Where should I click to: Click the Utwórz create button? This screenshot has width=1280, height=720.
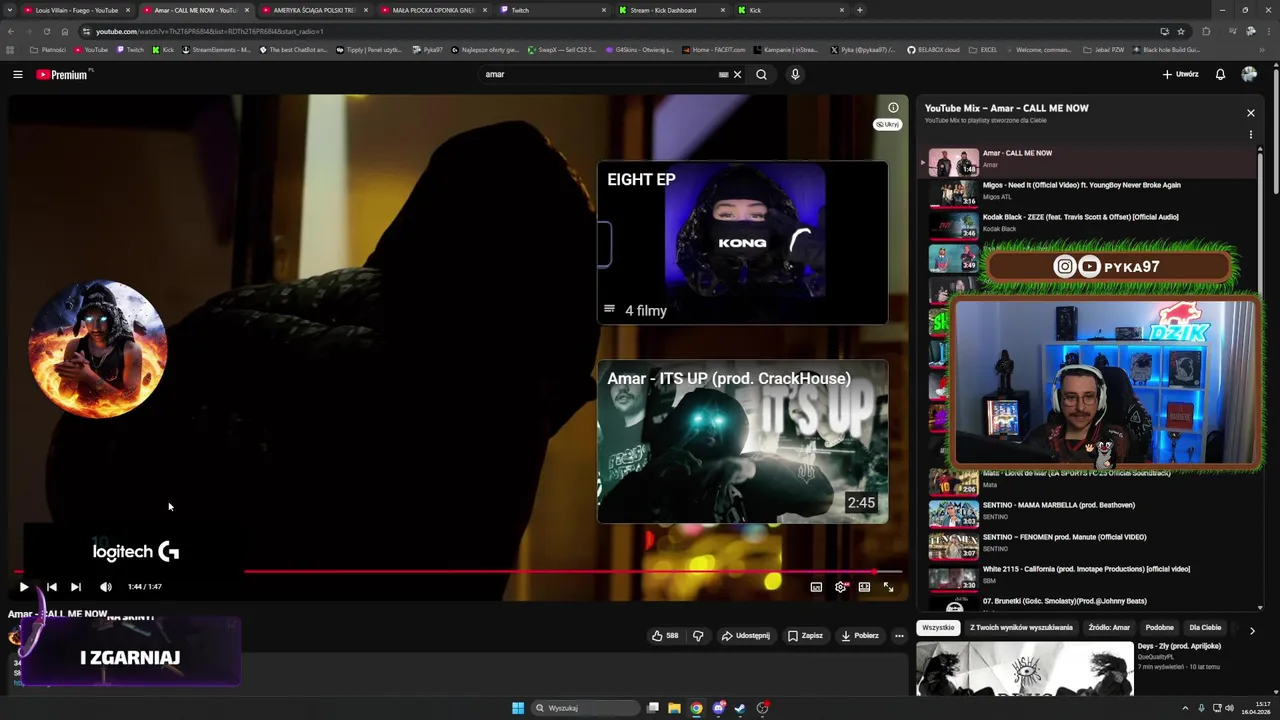coord(1180,74)
